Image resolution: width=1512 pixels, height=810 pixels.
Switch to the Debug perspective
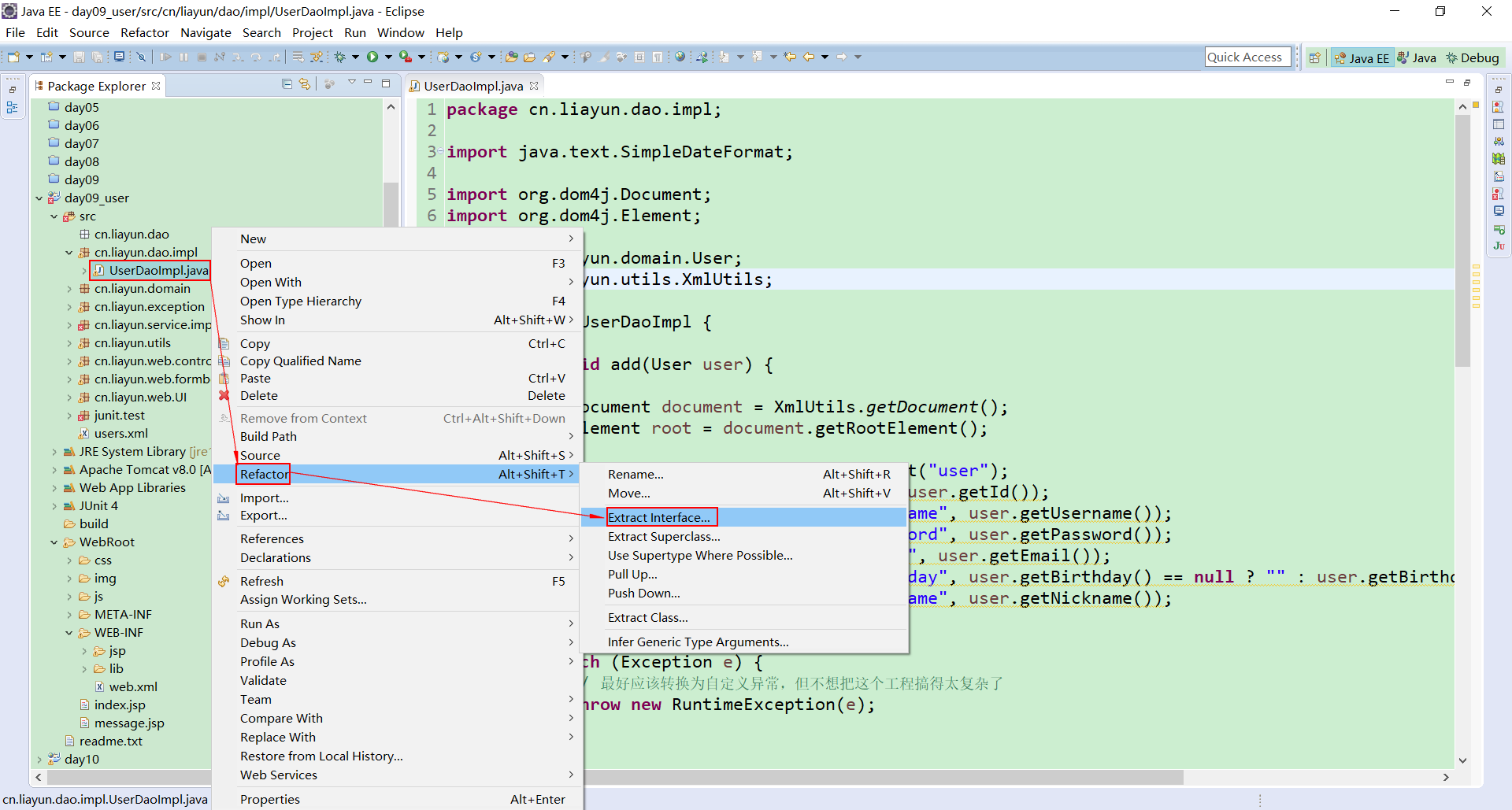pos(1473,57)
